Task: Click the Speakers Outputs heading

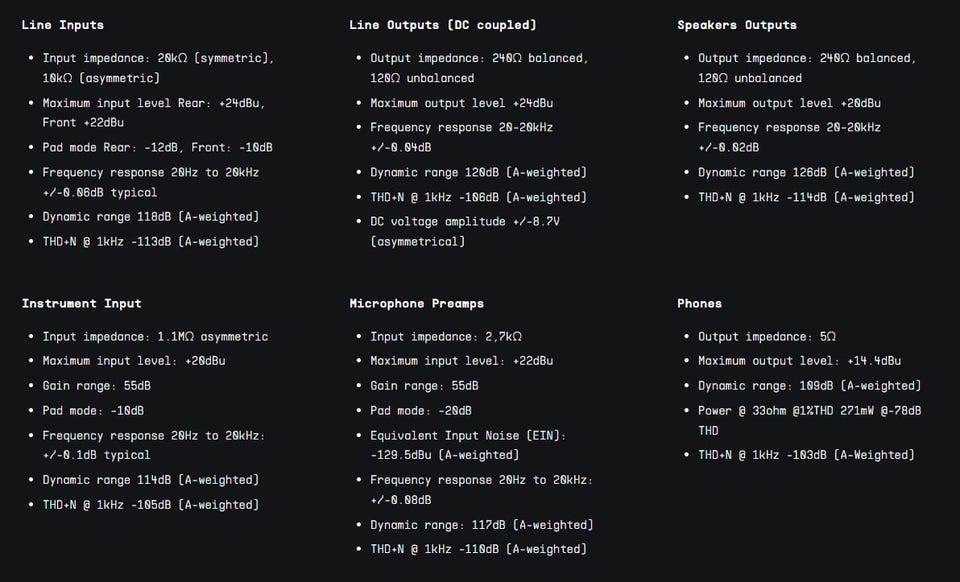Action: [737, 25]
